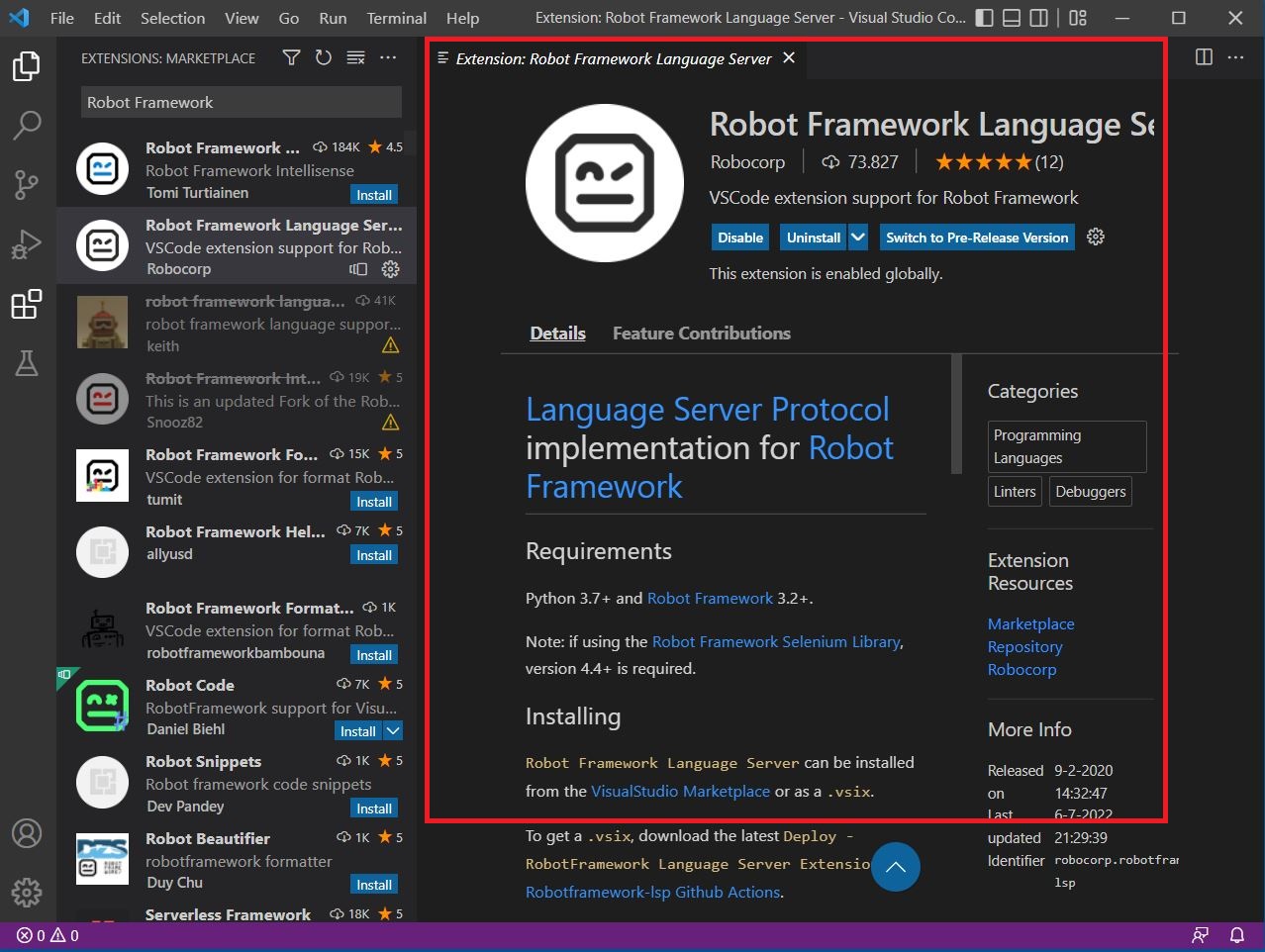Install Robot Framework Formatter by tumit

(x=374, y=502)
